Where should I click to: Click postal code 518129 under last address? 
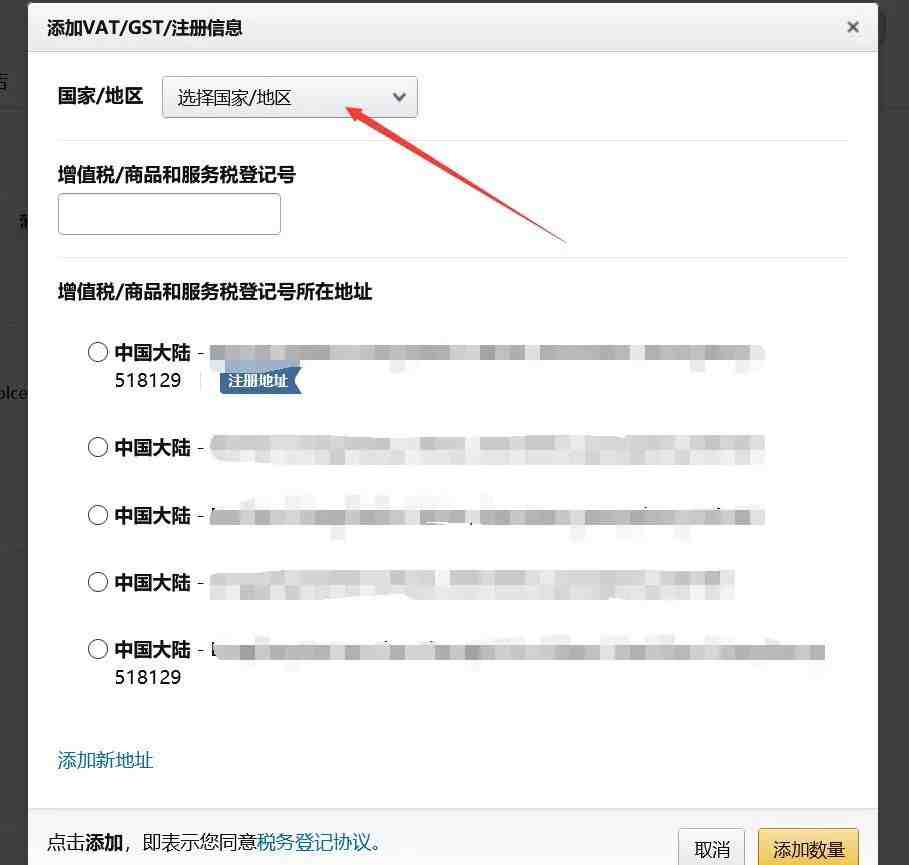[148, 677]
